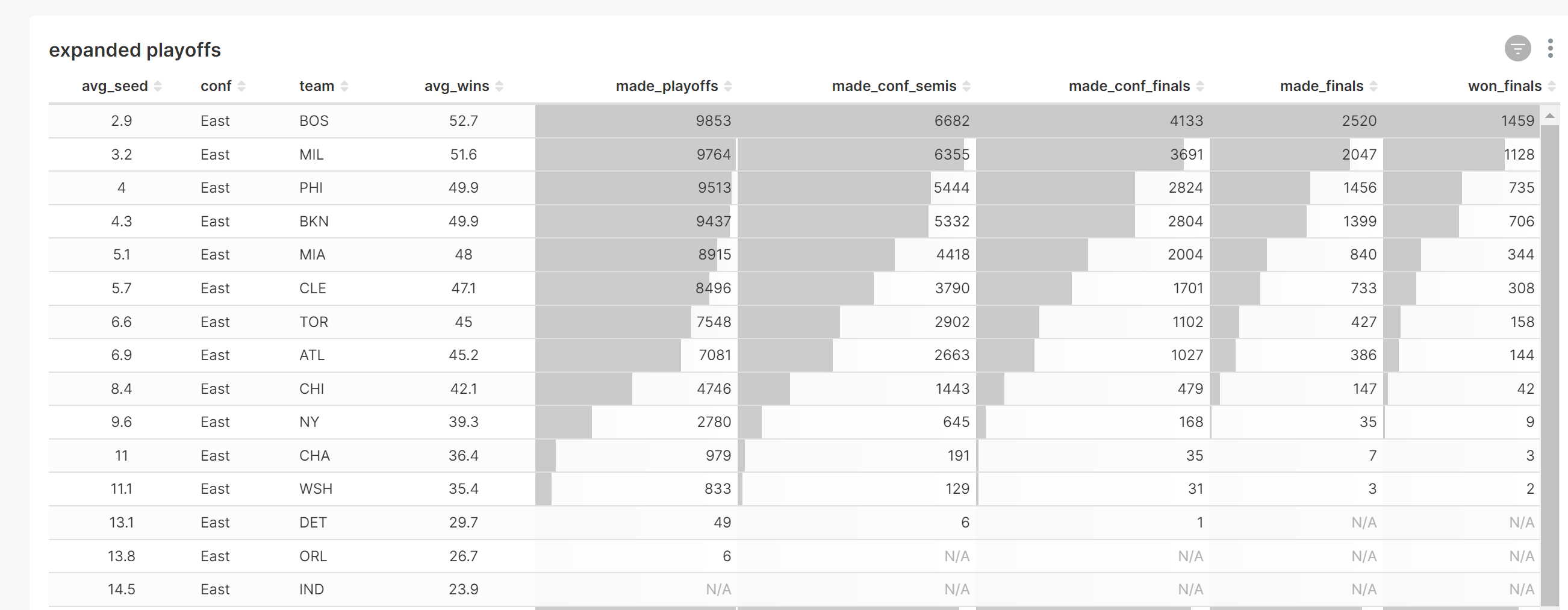The height and width of the screenshot is (610, 1568).
Task: Click the made_playoffs sort arrows
Action: [x=728, y=87]
